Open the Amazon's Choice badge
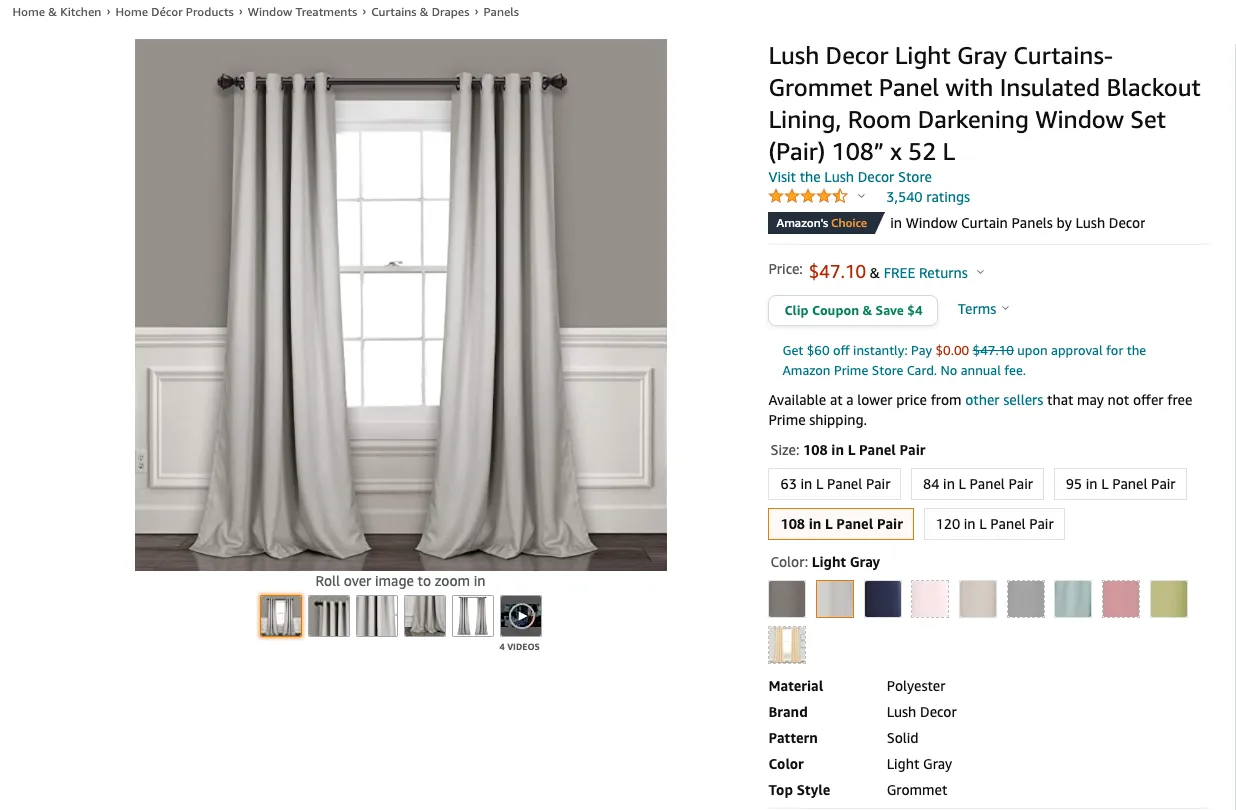This screenshot has width=1236, height=810. point(822,223)
